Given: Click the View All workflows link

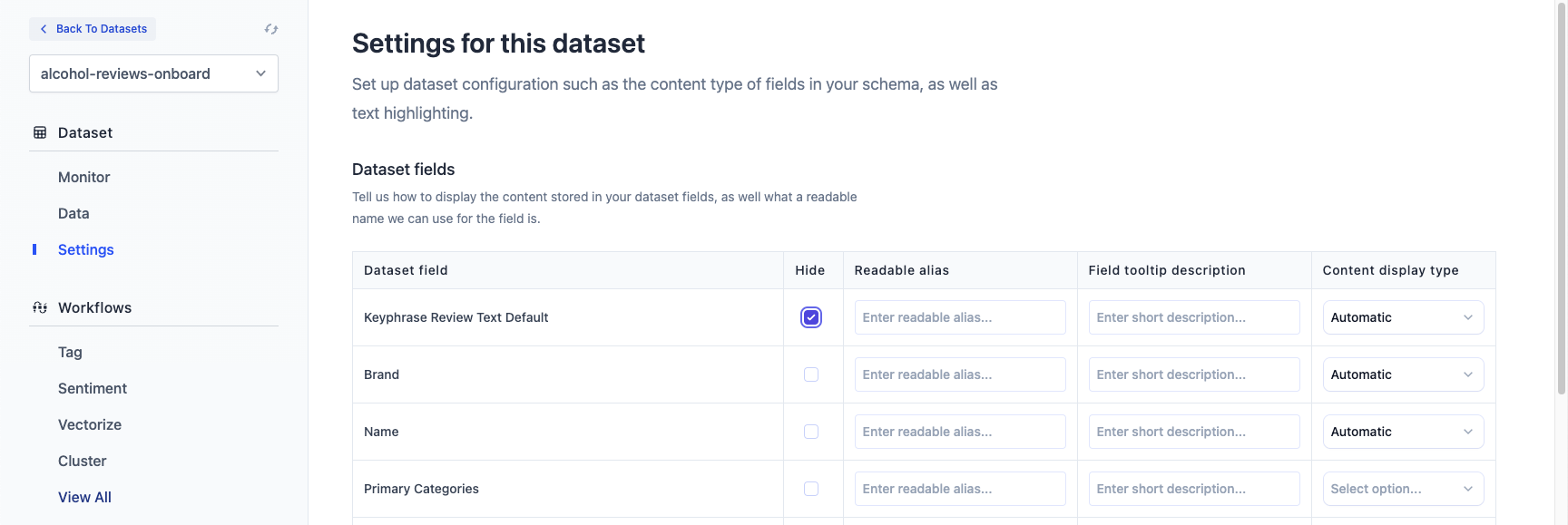Looking at the screenshot, I should tap(84, 497).
